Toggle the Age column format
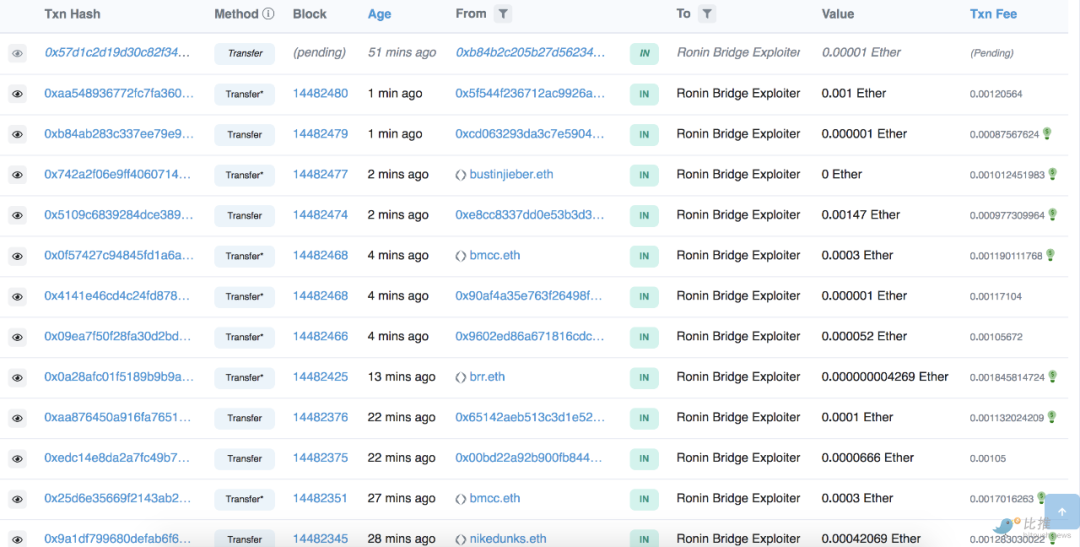The image size is (1080, 547). [x=380, y=14]
